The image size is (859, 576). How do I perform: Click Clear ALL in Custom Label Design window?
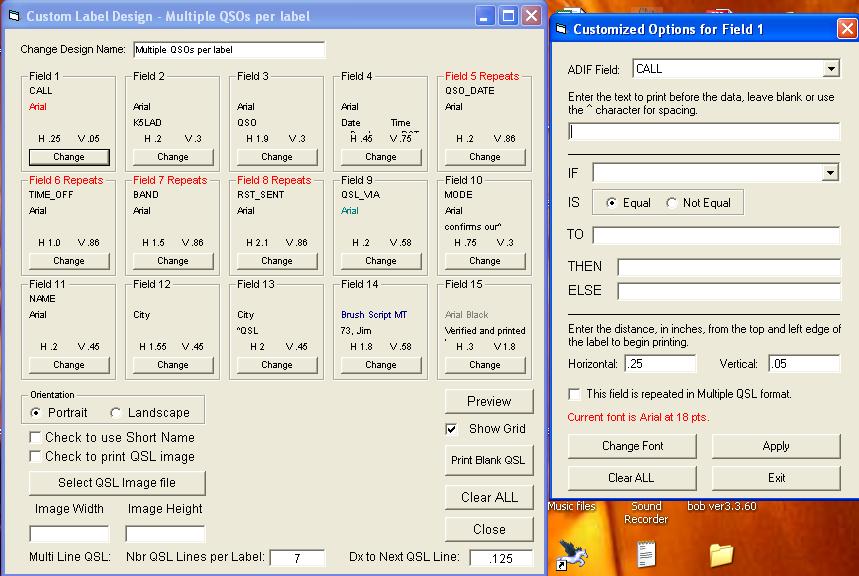[x=489, y=497]
